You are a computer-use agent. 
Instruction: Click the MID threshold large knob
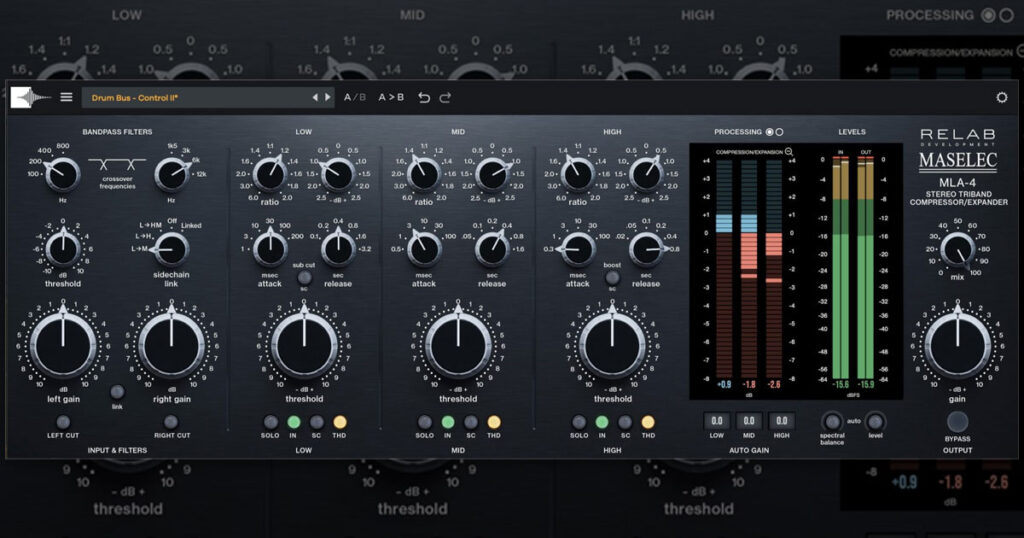(458, 345)
